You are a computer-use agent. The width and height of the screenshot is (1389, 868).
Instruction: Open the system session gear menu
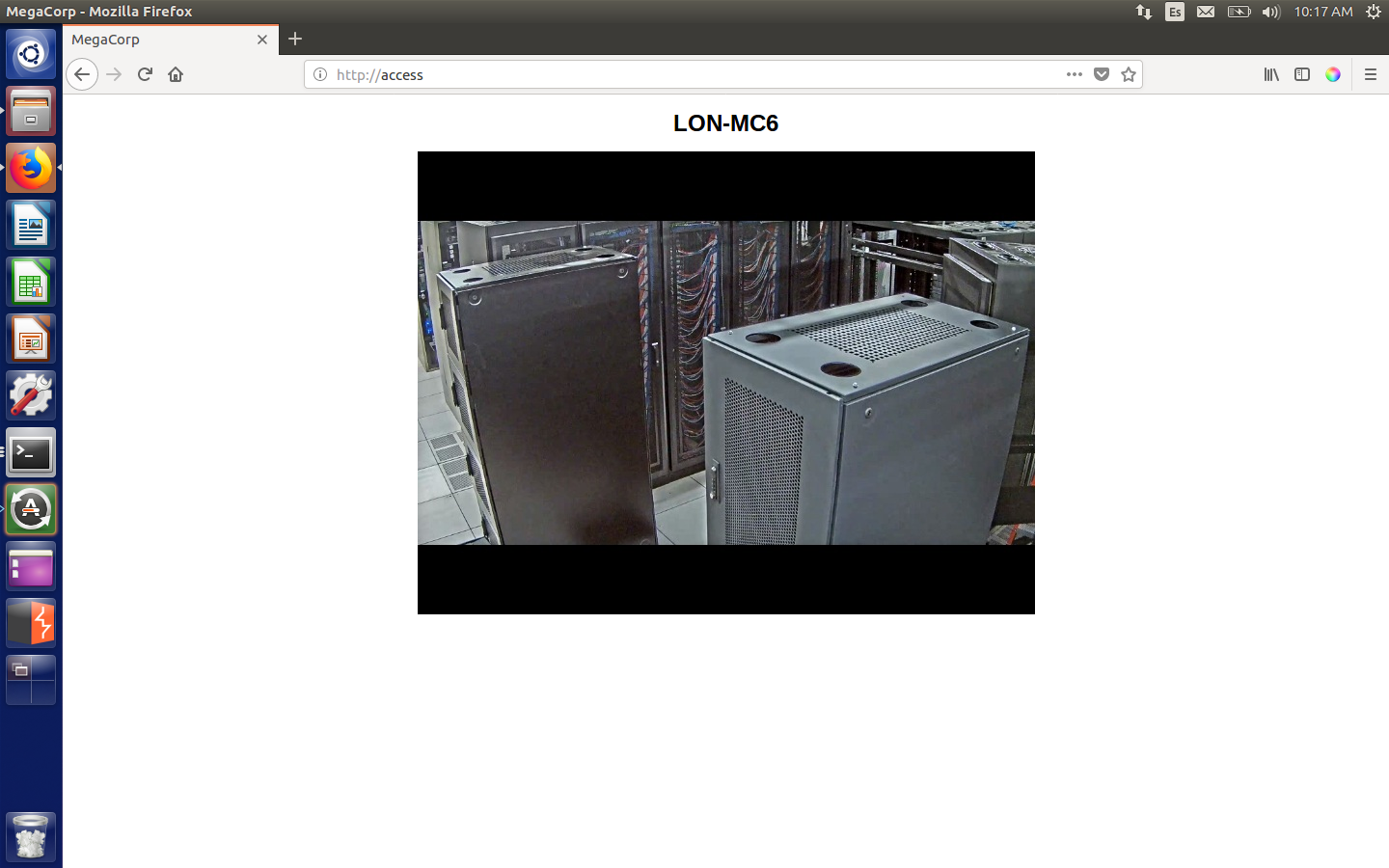[x=1374, y=12]
